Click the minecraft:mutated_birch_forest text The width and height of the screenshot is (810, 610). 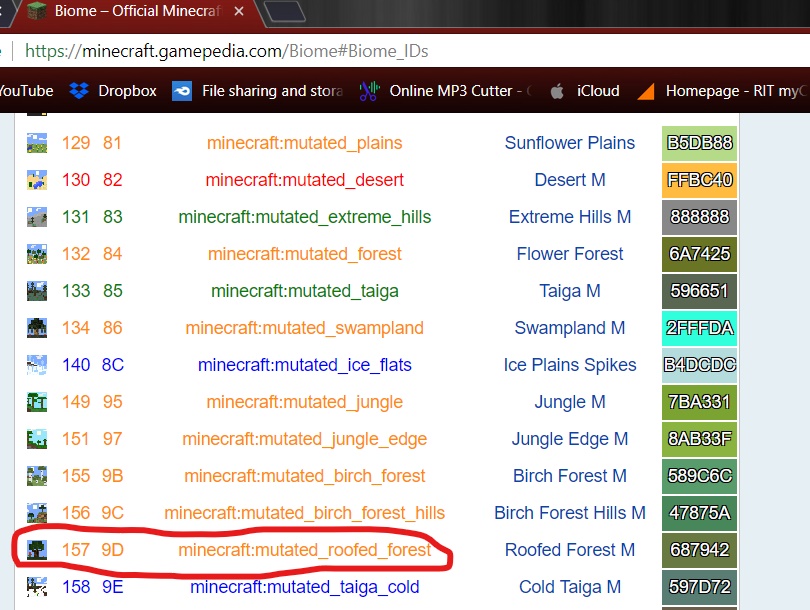304,476
